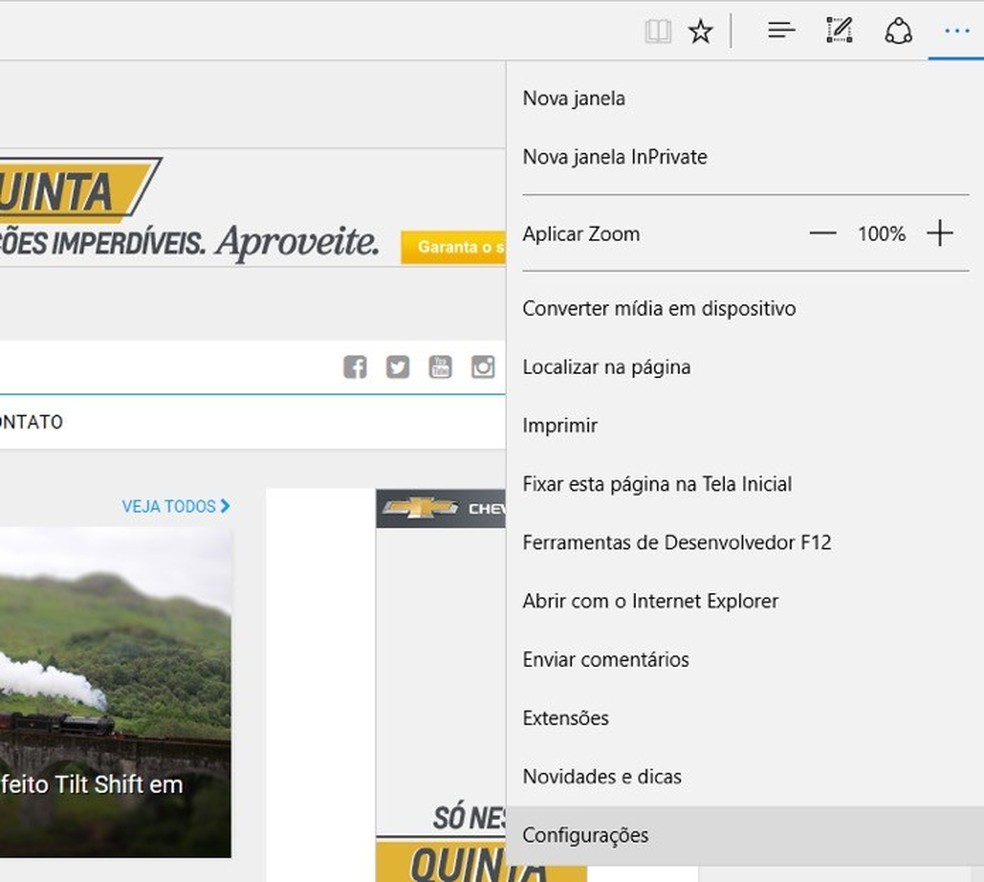Decrease zoom with the minus button

[822, 234]
